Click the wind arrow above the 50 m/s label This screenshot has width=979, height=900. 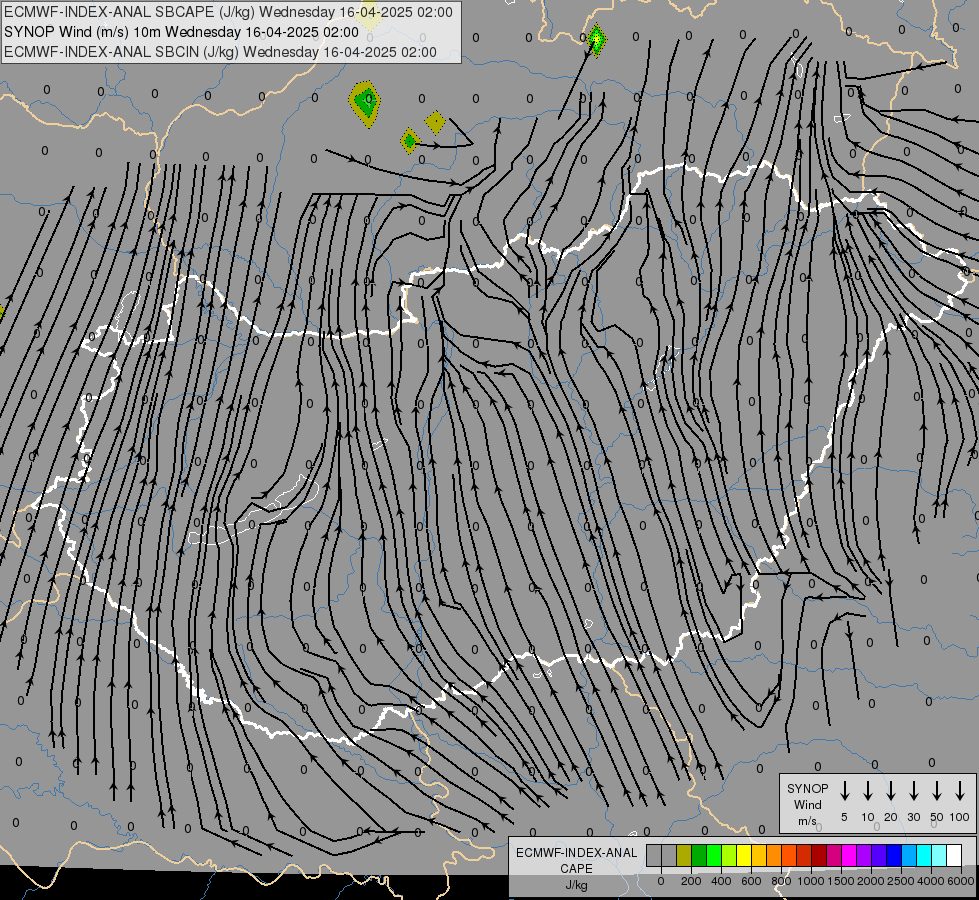[937, 791]
